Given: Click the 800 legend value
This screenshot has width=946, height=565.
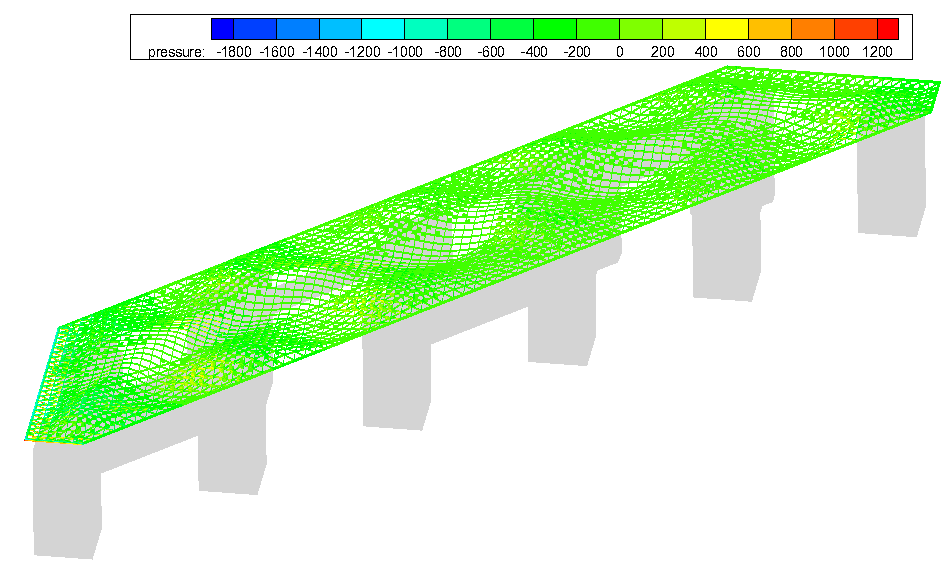Looking at the screenshot, I should [792, 52].
